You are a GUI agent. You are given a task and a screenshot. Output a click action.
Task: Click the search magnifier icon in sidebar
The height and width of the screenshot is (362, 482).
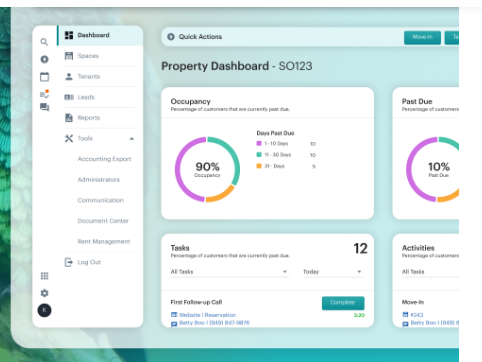click(44, 42)
